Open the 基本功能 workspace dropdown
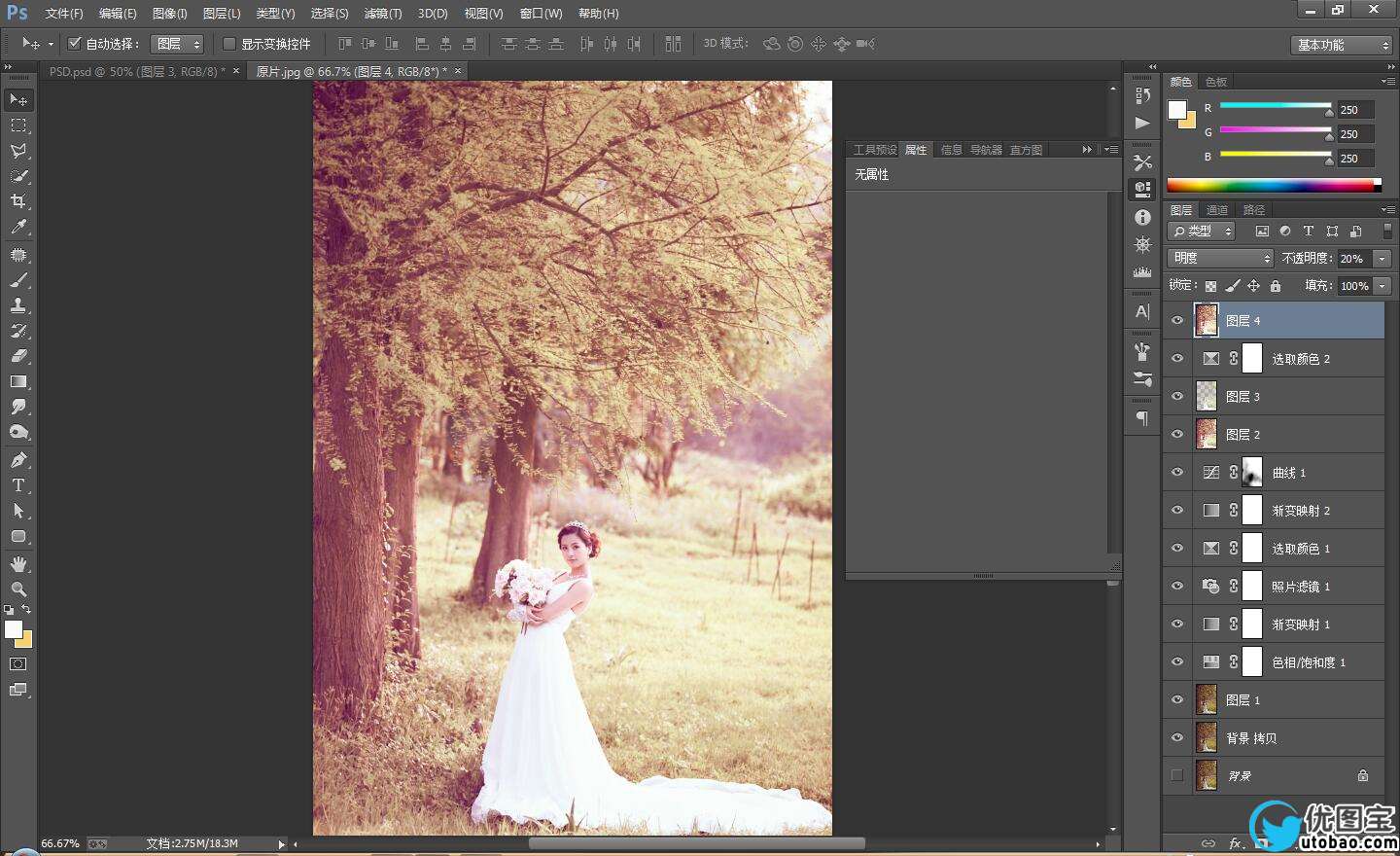 pyautogui.click(x=1343, y=45)
